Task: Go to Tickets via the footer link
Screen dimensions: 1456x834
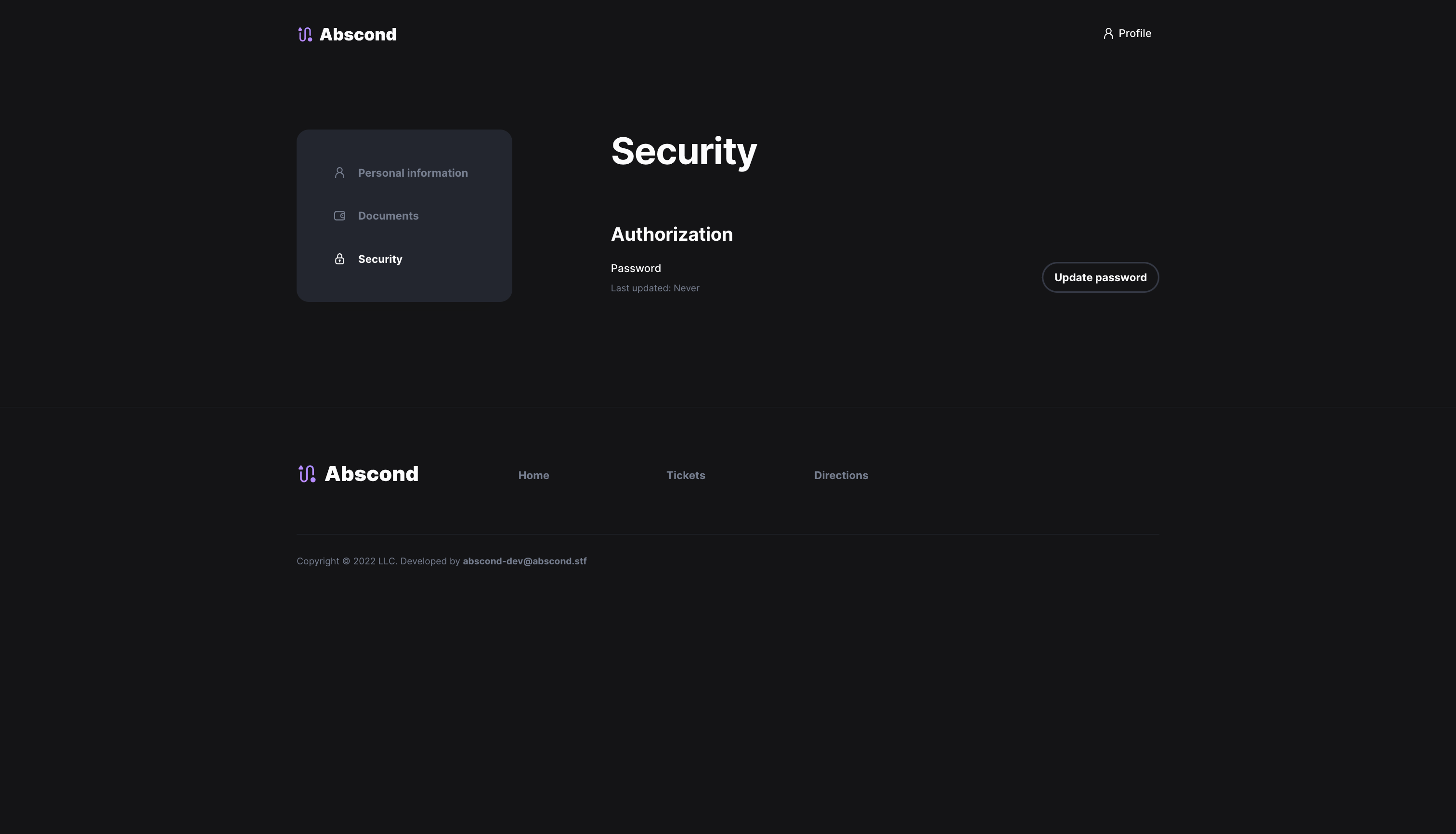Action: click(686, 475)
